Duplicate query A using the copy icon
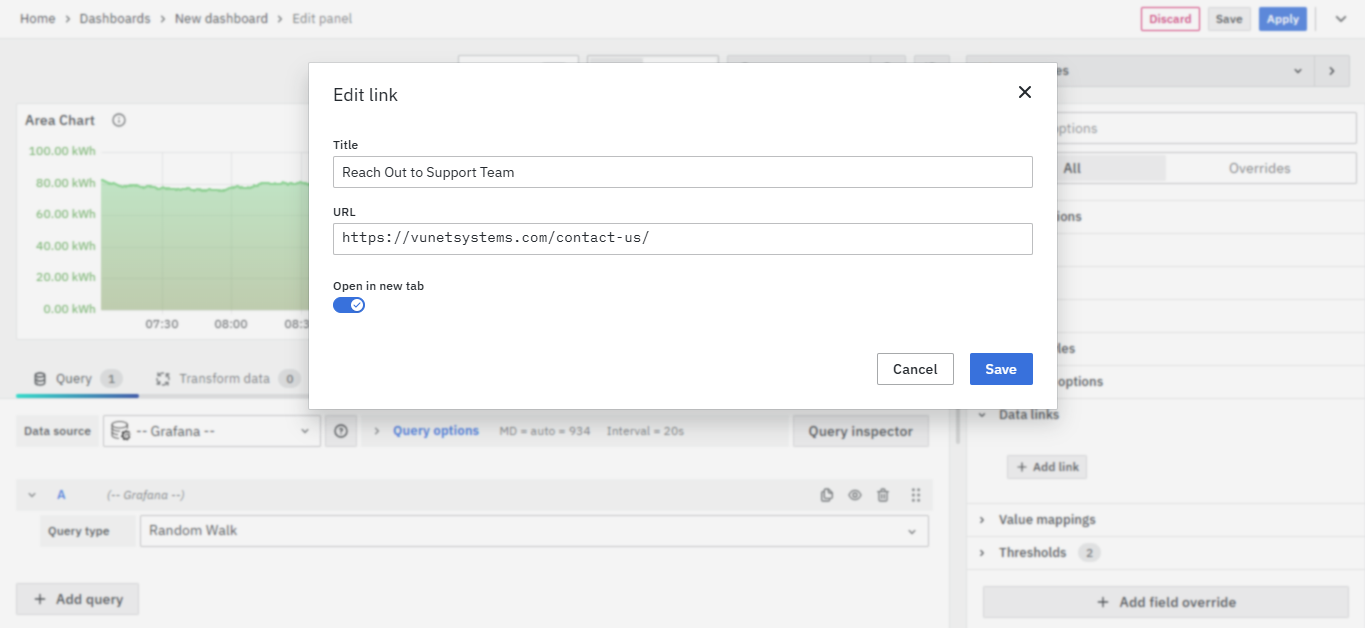 827,495
